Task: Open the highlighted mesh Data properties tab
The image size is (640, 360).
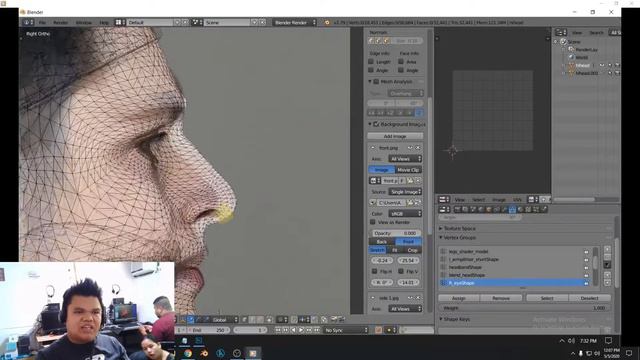Action: tap(512, 209)
